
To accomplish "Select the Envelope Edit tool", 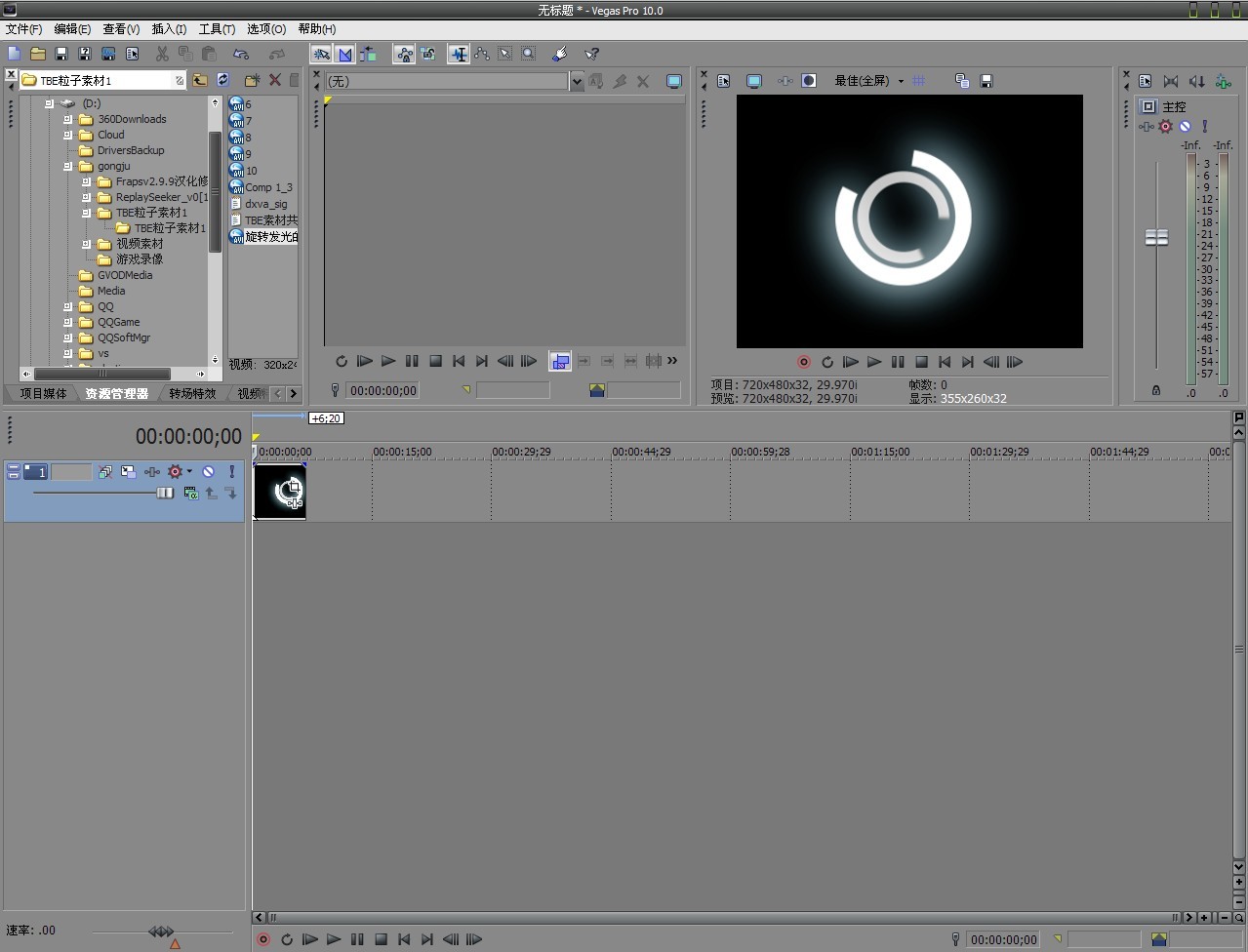I will point(481,54).
